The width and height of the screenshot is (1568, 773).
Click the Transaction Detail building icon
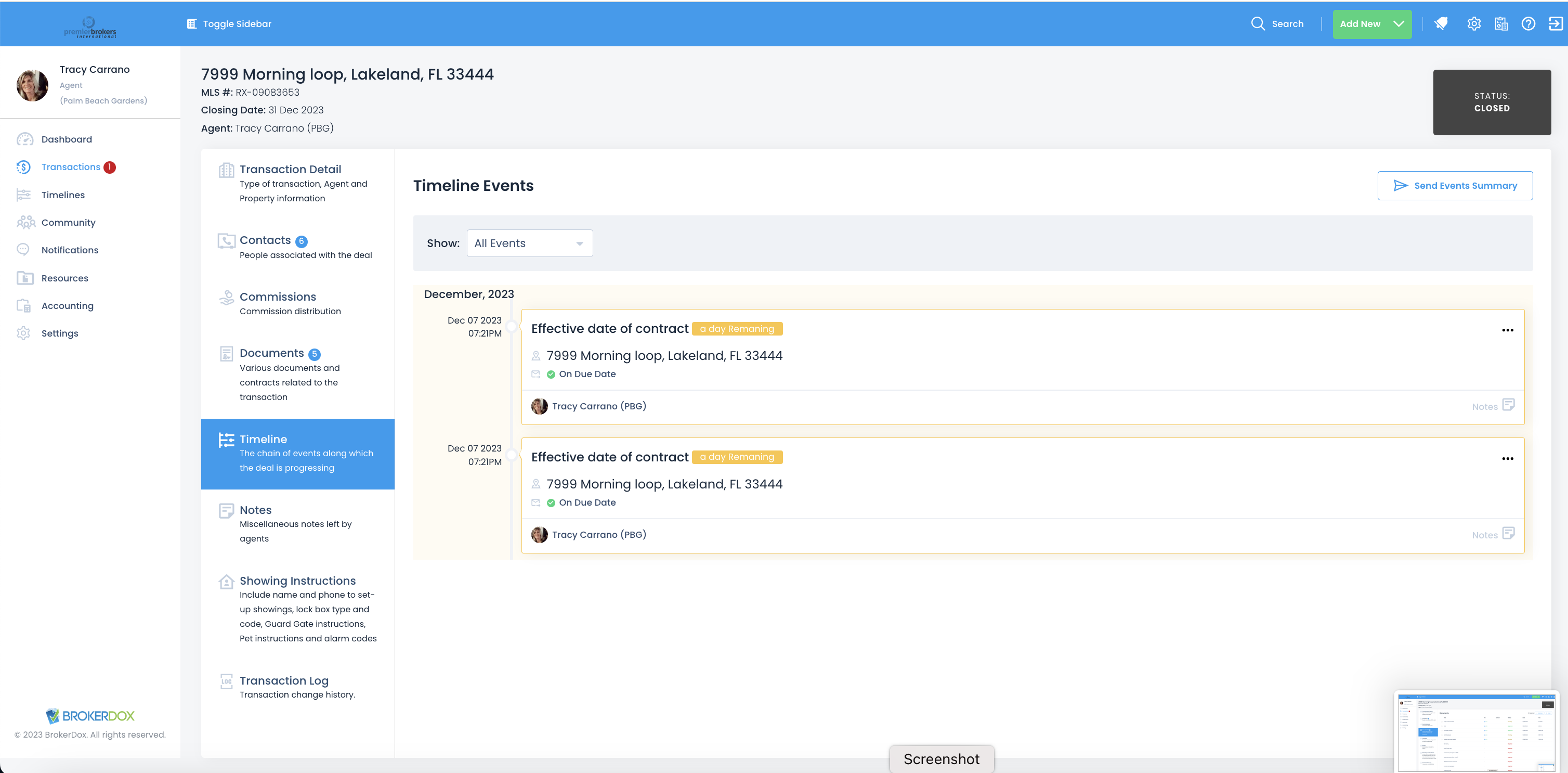pyautogui.click(x=227, y=170)
